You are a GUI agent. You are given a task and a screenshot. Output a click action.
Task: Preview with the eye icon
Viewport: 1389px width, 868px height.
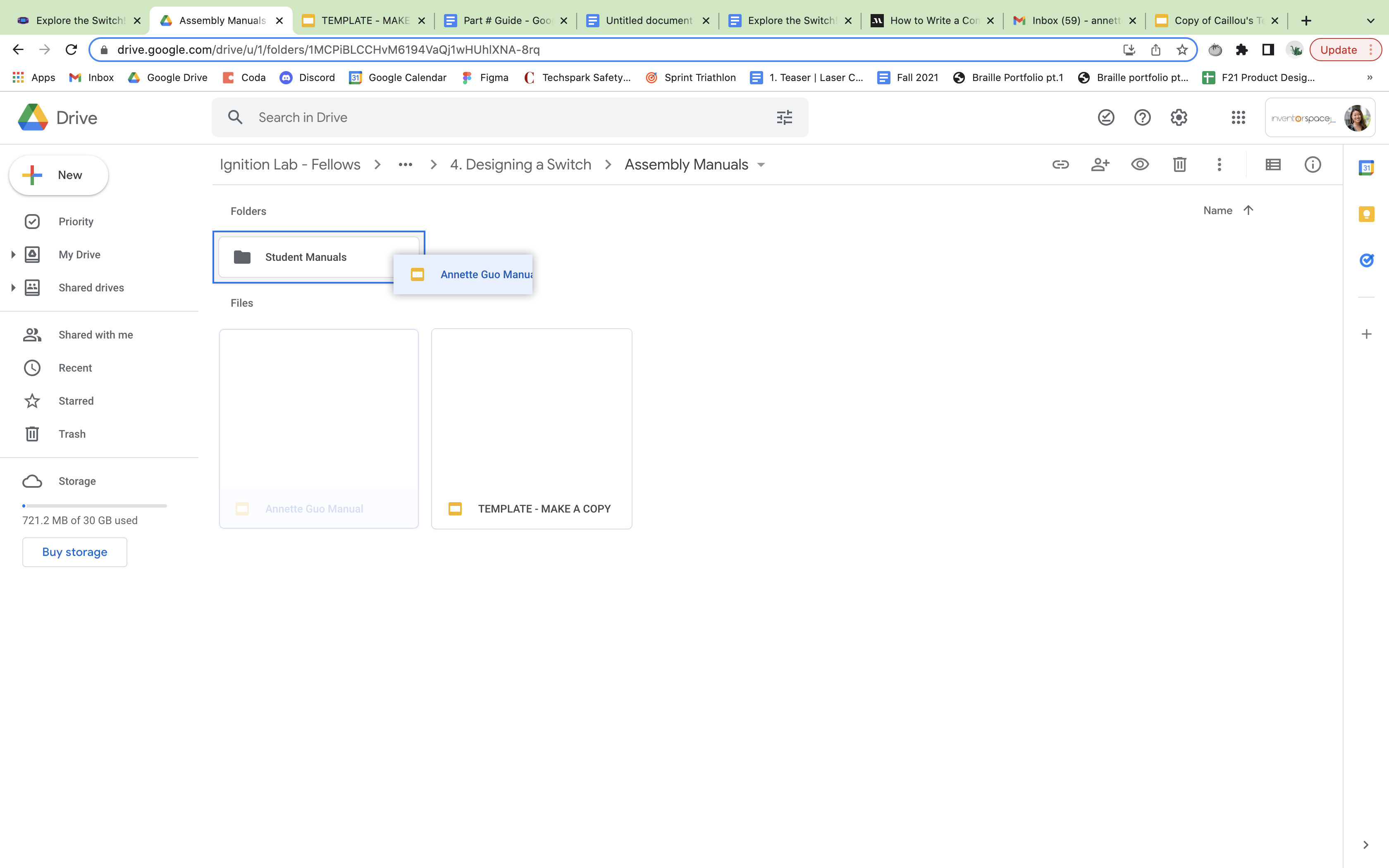pos(1140,165)
